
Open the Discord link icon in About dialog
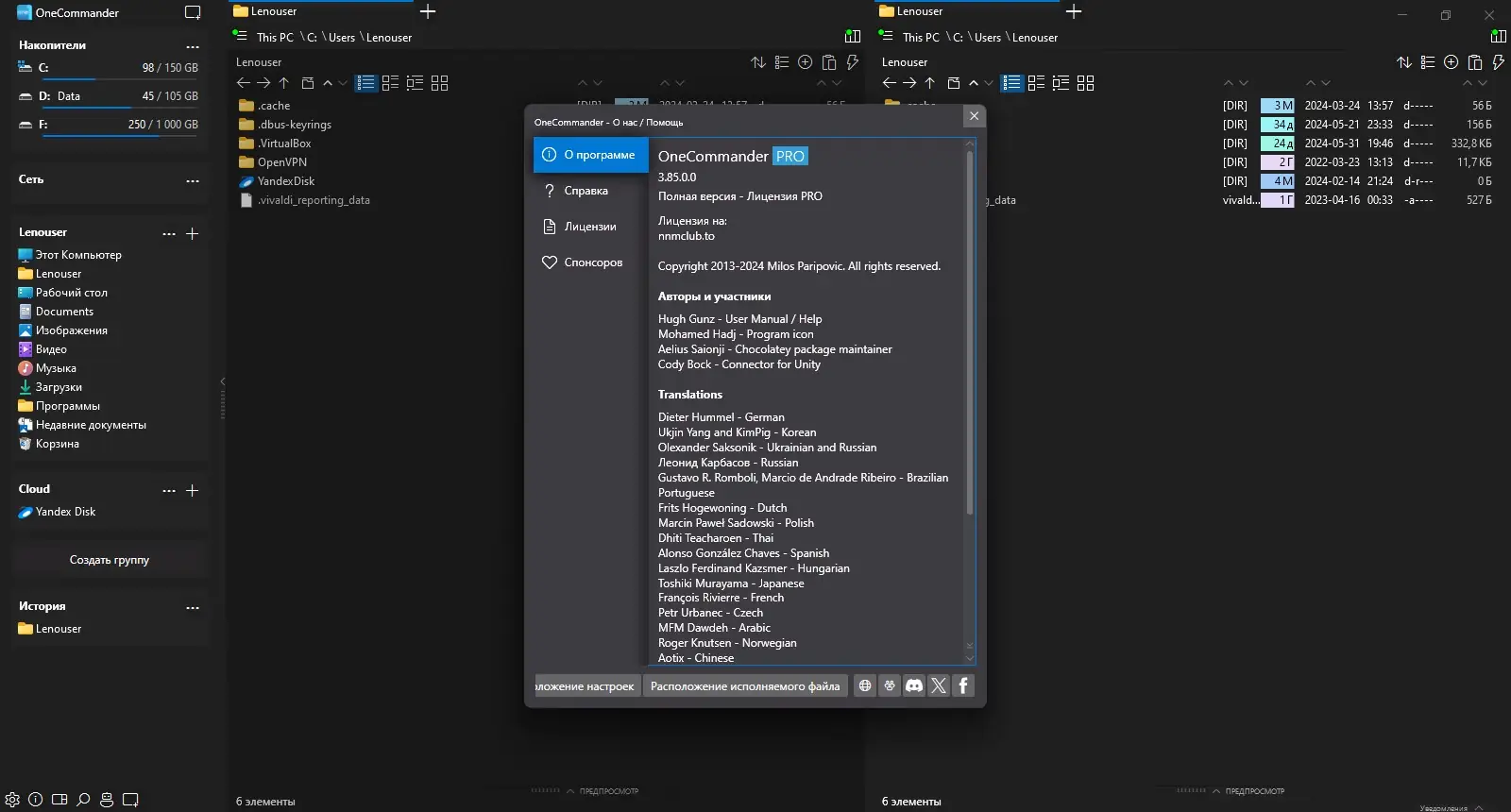click(x=914, y=685)
